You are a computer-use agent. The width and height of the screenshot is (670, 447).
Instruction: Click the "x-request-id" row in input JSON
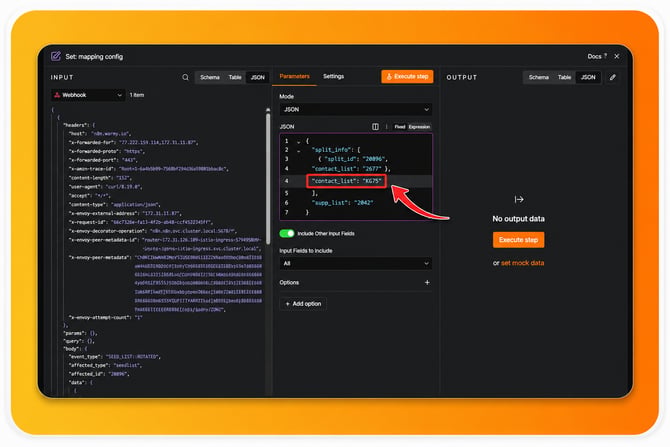pyautogui.click(x=141, y=222)
